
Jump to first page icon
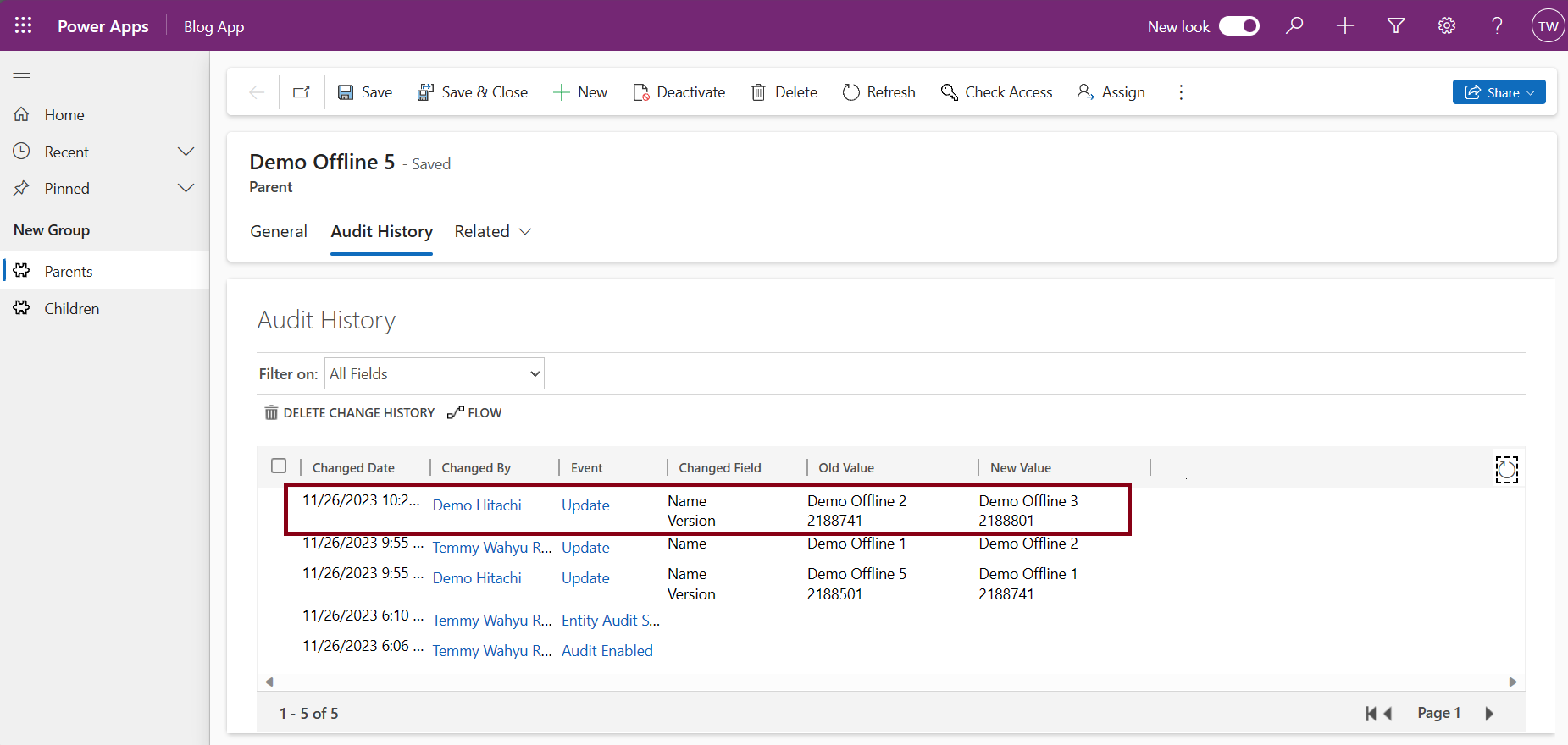tap(1371, 714)
